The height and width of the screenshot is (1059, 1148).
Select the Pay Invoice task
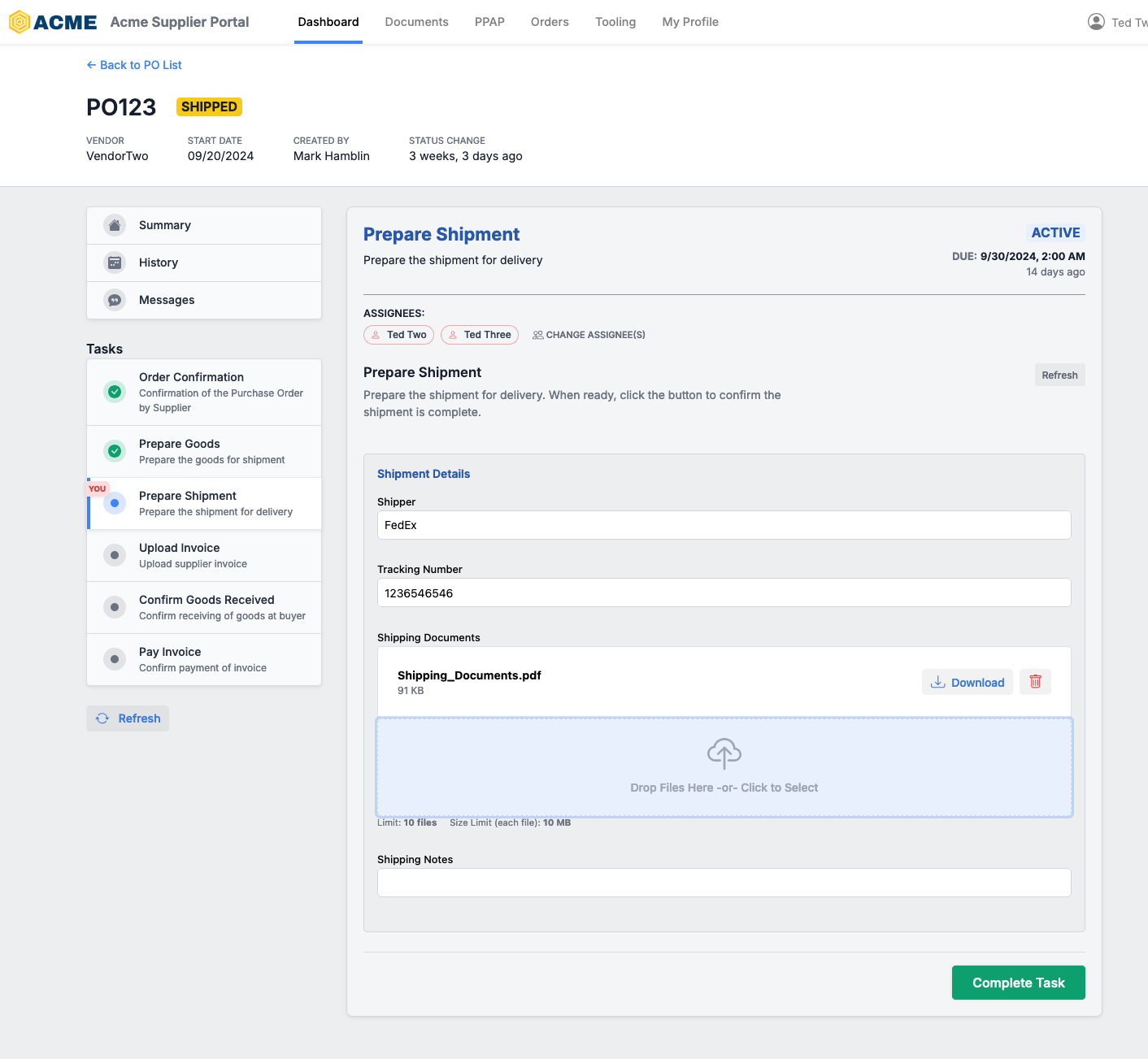pos(204,659)
